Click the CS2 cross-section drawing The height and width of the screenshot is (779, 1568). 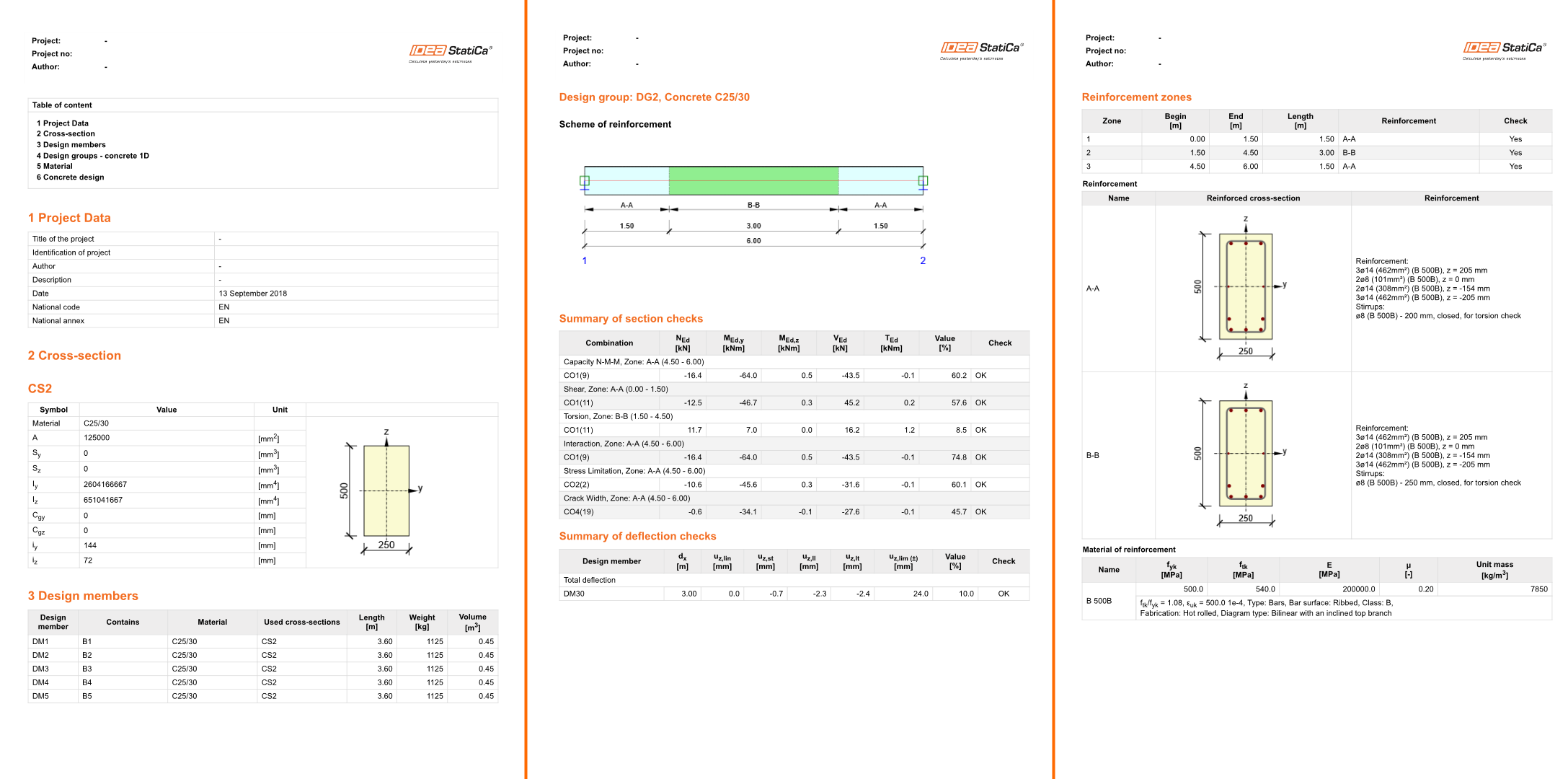pyautogui.click(x=386, y=490)
